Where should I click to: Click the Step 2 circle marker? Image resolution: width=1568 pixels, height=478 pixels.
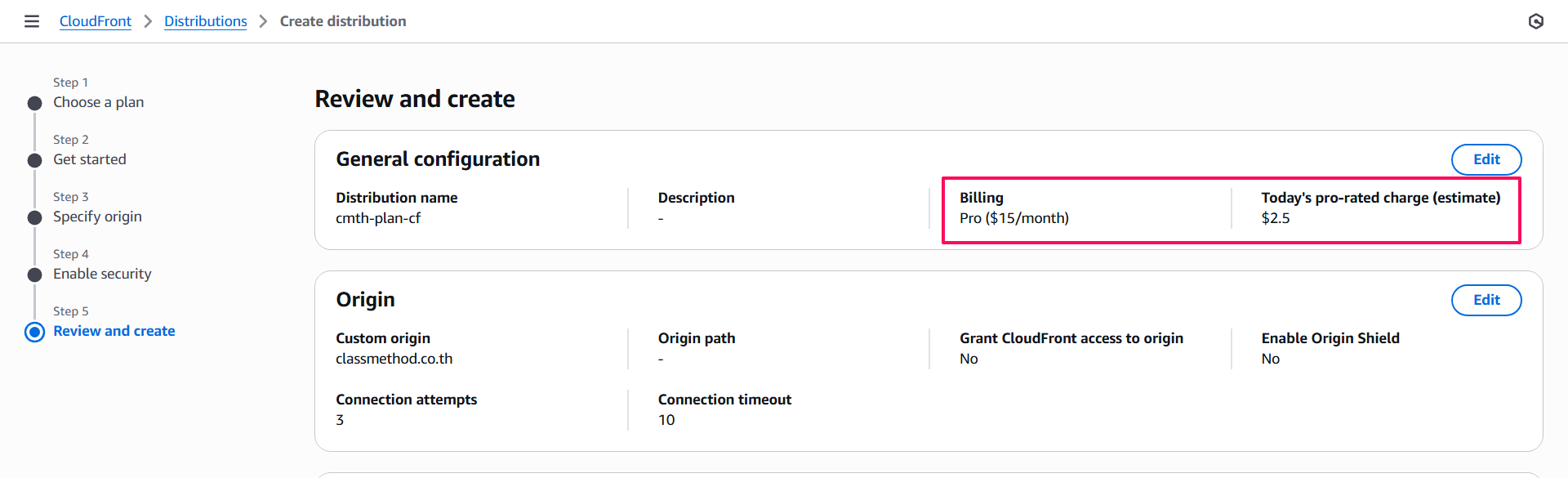[x=34, y=160]
